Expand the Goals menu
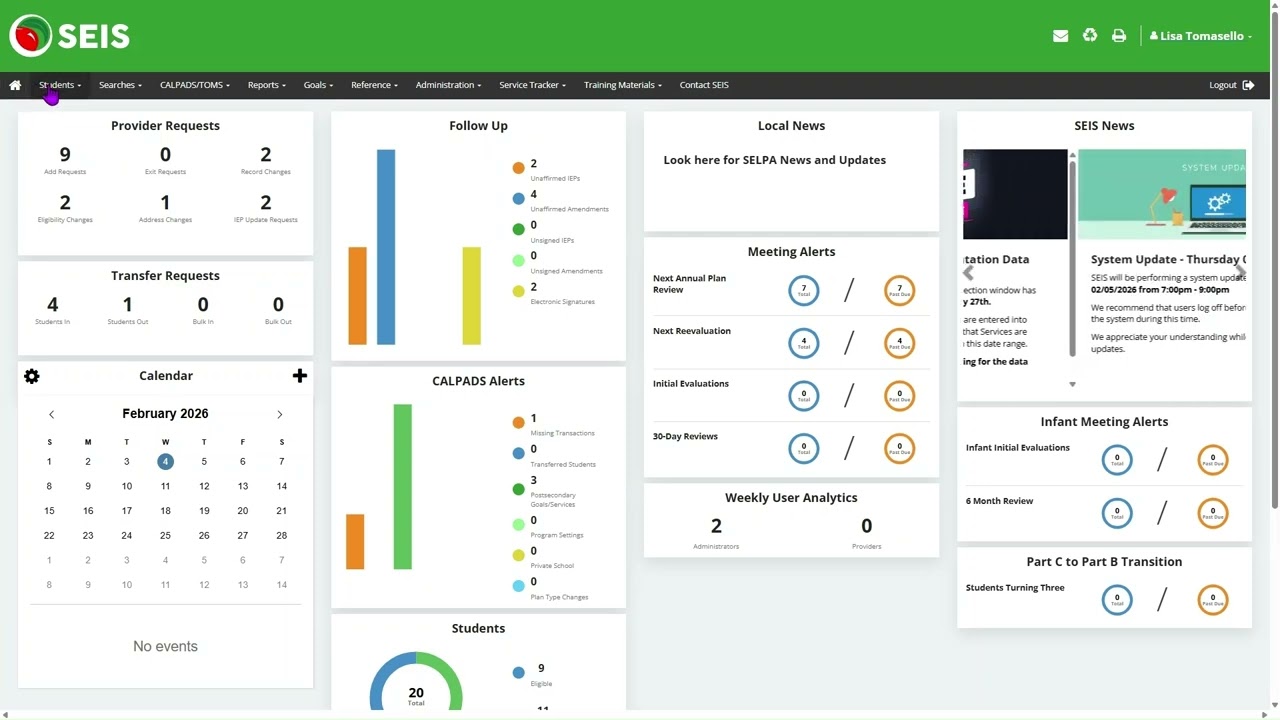This screenshot has width=1280, height=720. coord(318,85)
